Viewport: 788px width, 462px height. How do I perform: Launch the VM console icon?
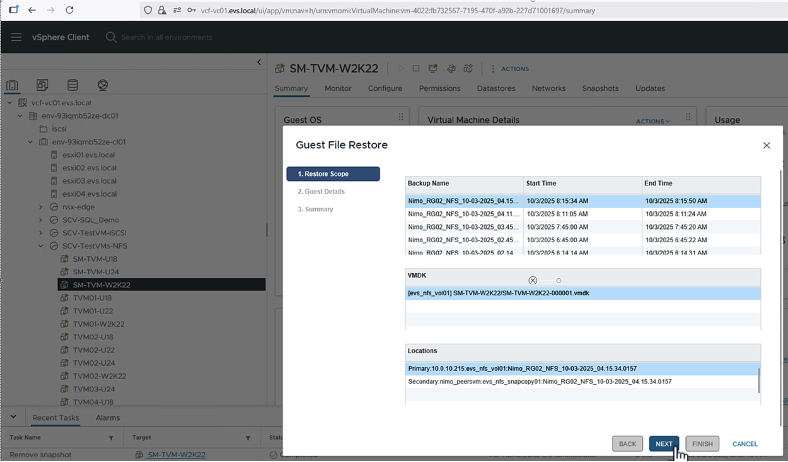pos(433,68)
